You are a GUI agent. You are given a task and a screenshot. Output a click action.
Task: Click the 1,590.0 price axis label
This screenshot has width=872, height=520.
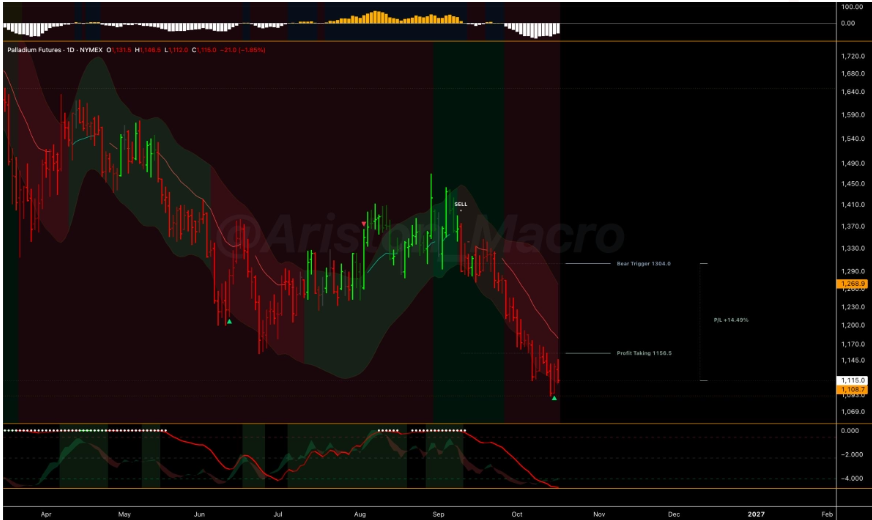click(853, 115)
